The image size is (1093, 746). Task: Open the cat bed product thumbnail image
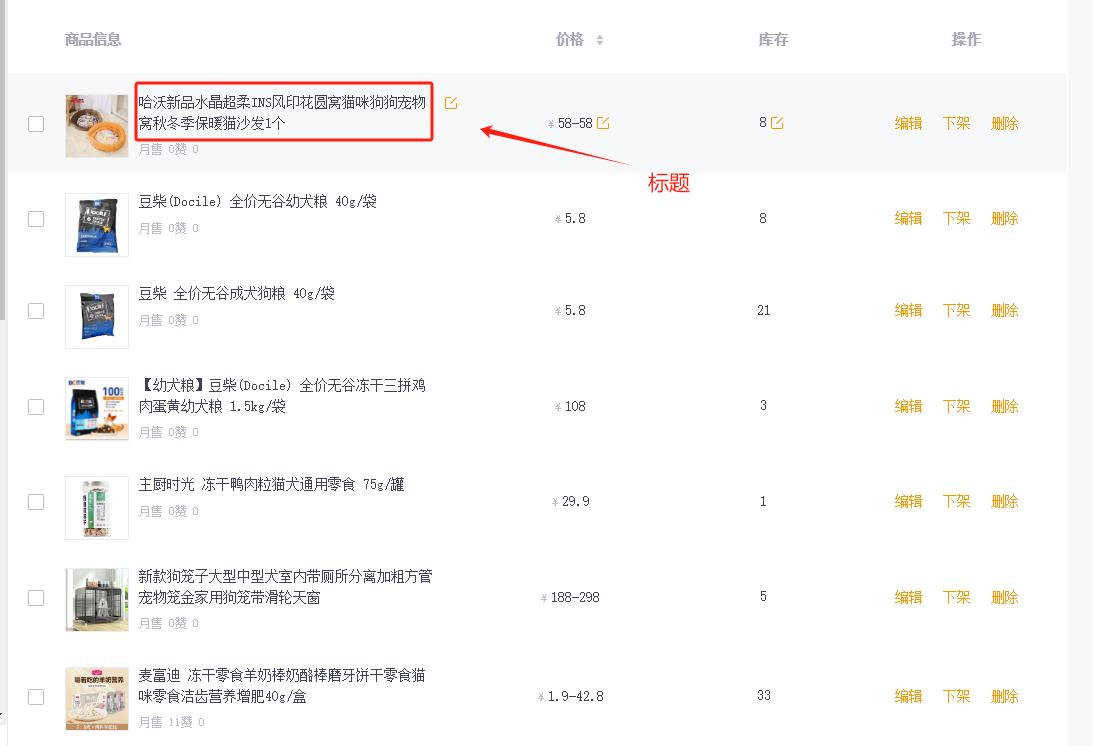(x=97, y=124)
